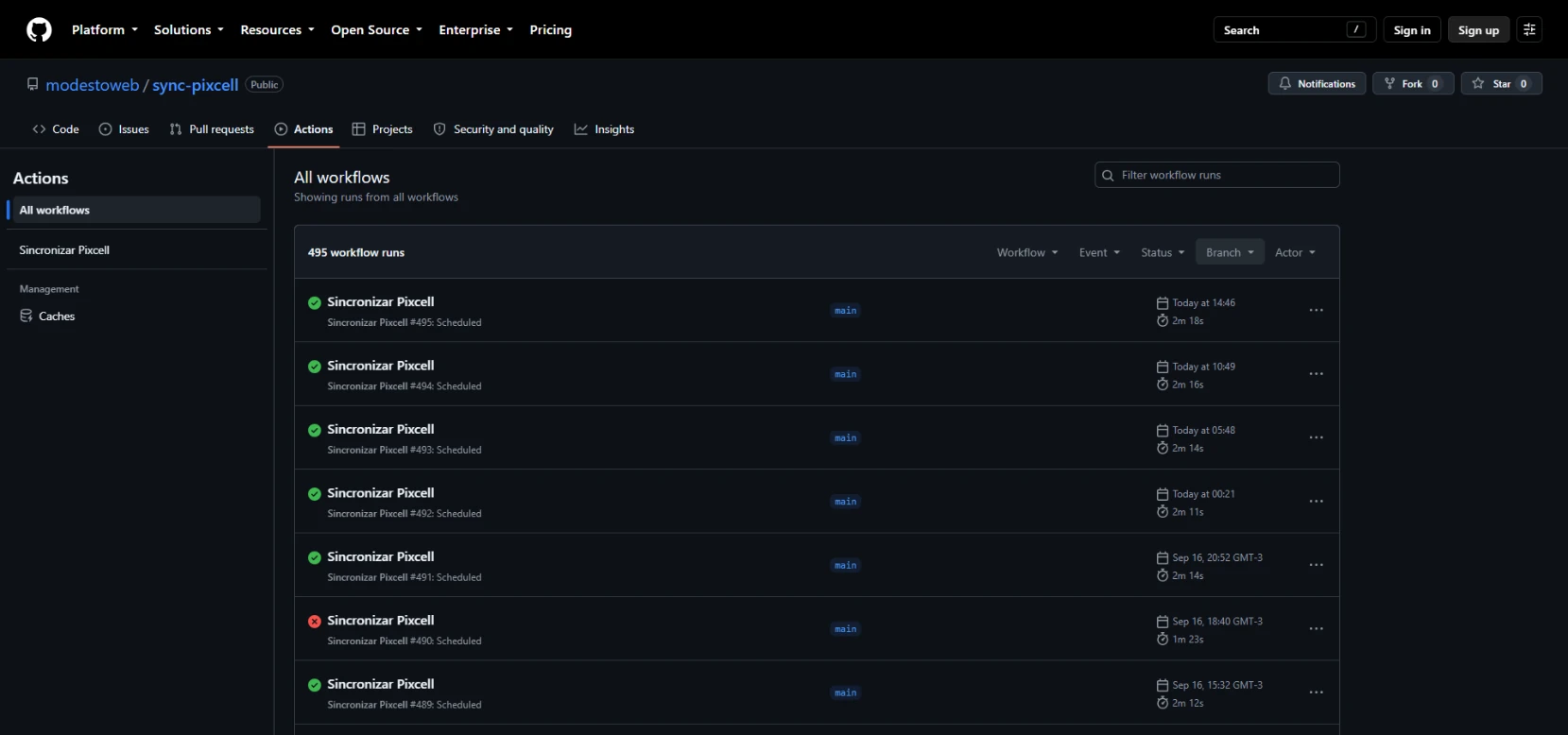Open the Sincronizar Pixcell run #495 title
Image resolution: width=1568 pixels, height=735 pixels.
(x=381, y=302)
